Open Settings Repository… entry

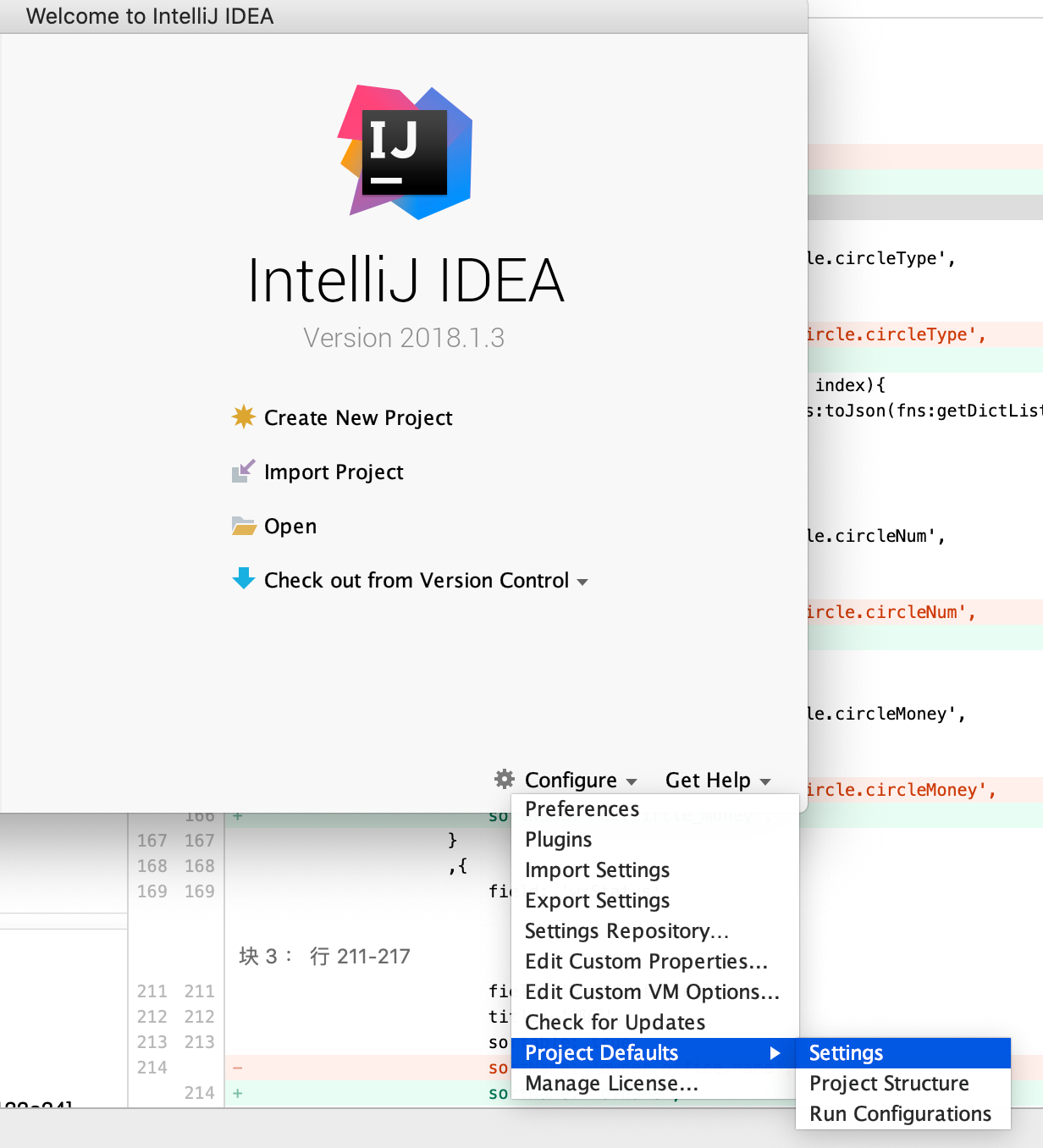(655, 931)
